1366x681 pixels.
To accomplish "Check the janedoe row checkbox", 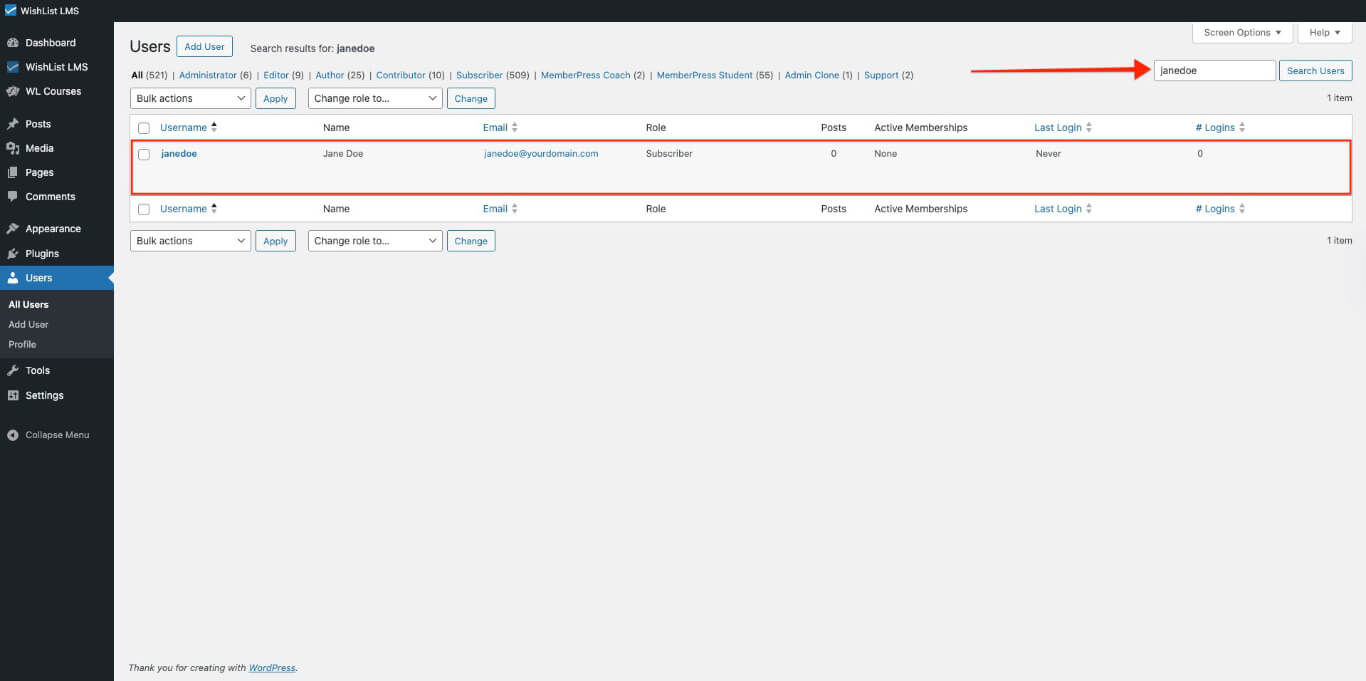I will tap(144, 155).
